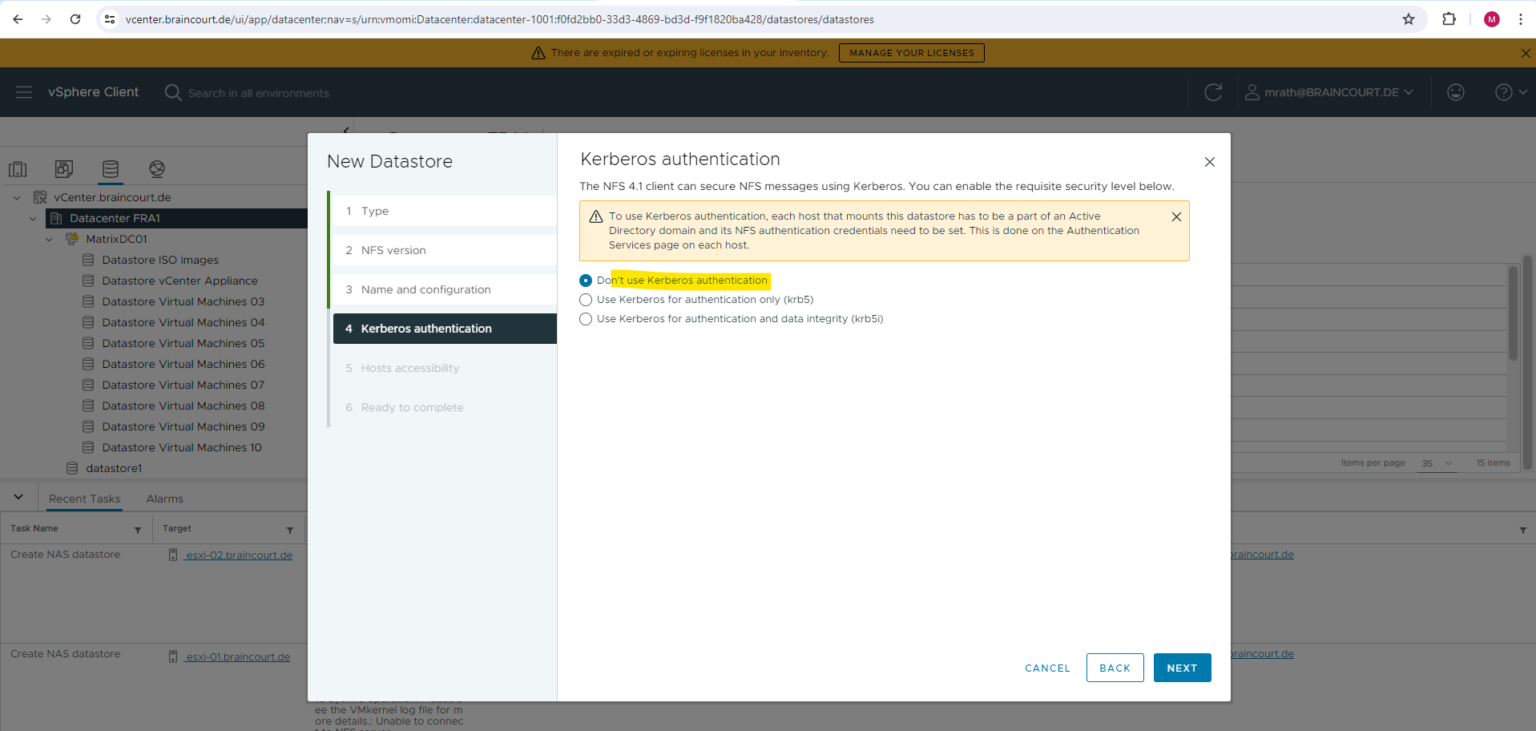Filter the Task Name column
This screenshot has width=1536, height=731.
coord(138,529)
